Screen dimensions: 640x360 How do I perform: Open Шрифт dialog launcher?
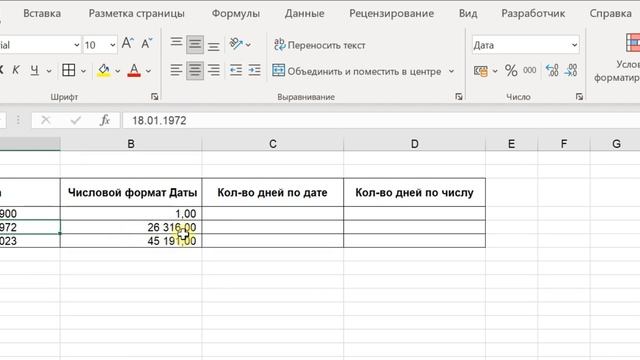pyautogui.click(x=154, y=97)
